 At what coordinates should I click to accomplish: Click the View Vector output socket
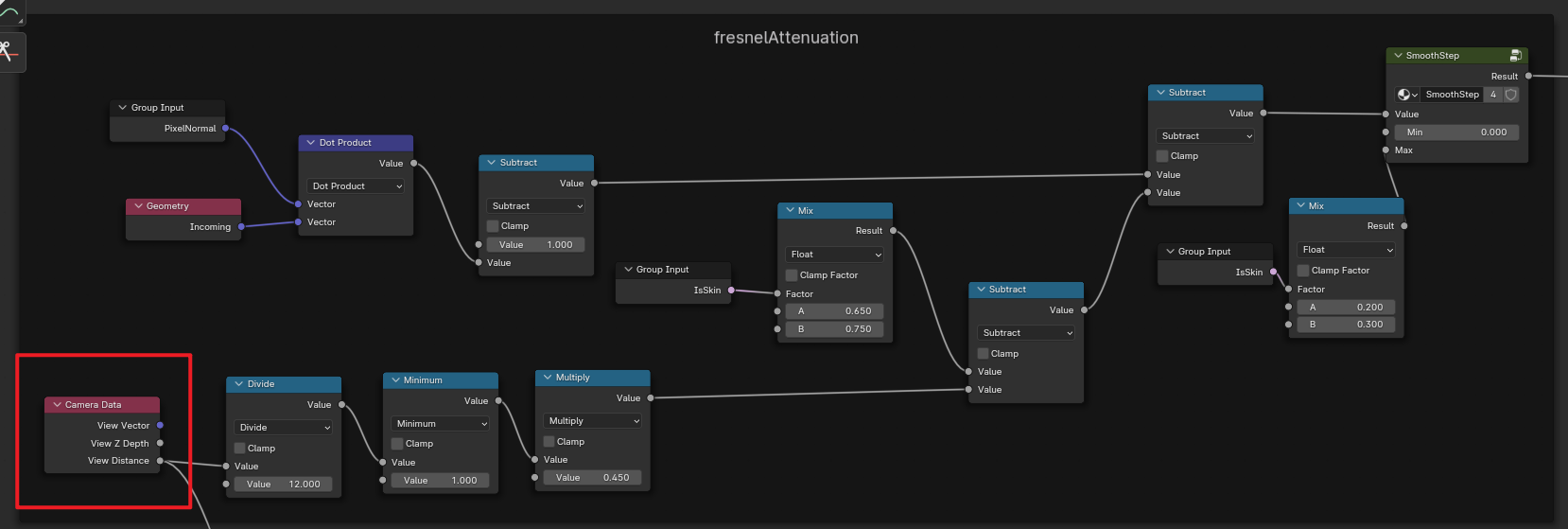pos(160,426)
